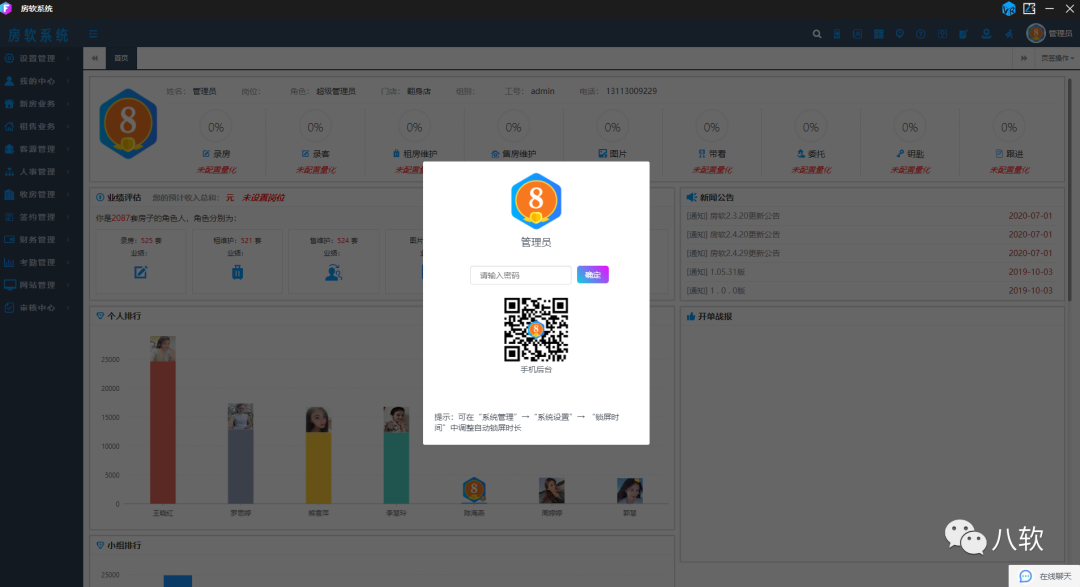Click the window icon next to the VR icon
Image resolution: width=1080 pixels, height=587 pixels.
1029,8
